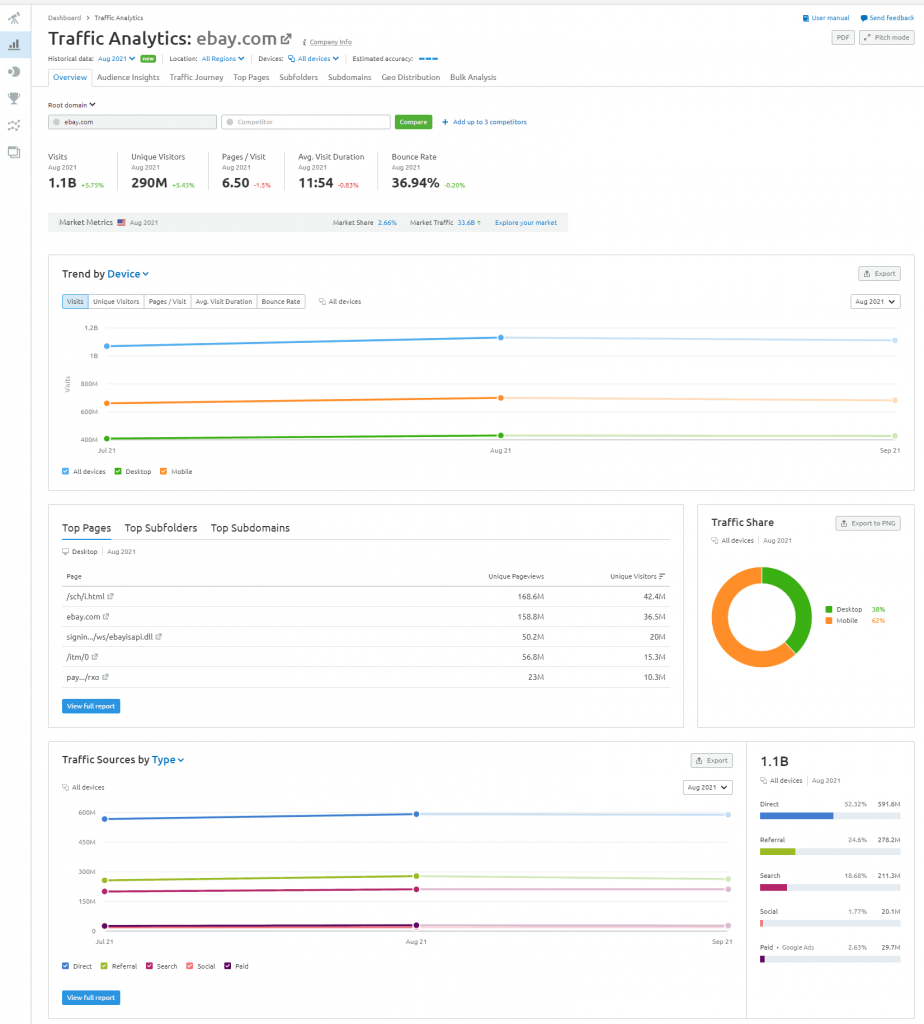Open external link icon for signin ebayisapi.dll row
The width and height of the screenshot is (924, 1024).
pos(158,637)
